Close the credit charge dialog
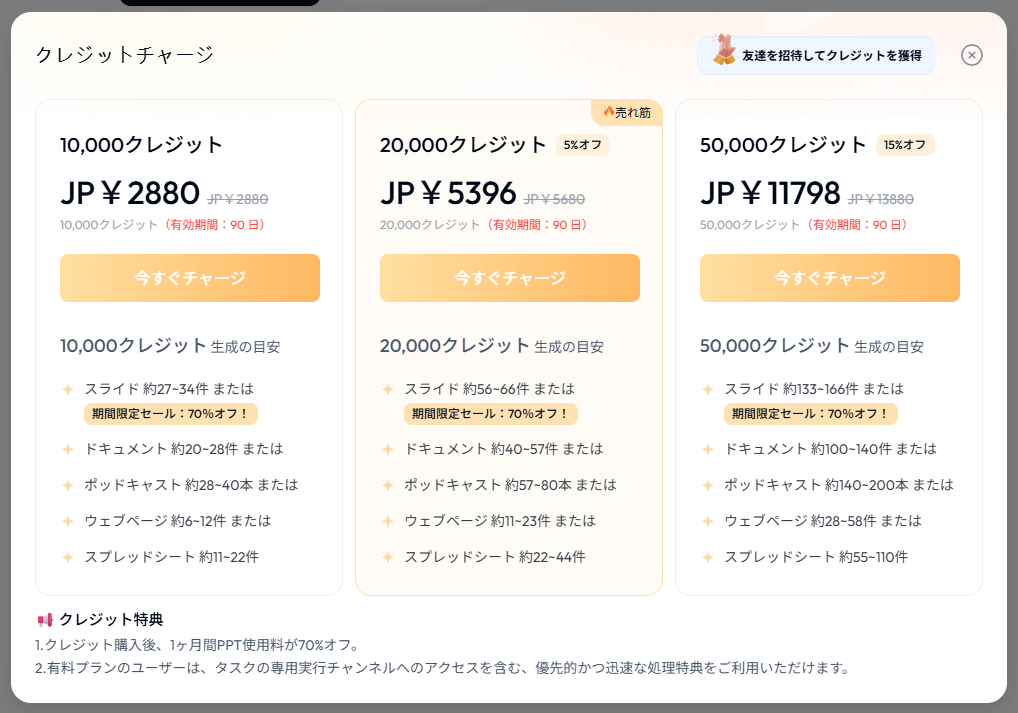 point(971,55)
